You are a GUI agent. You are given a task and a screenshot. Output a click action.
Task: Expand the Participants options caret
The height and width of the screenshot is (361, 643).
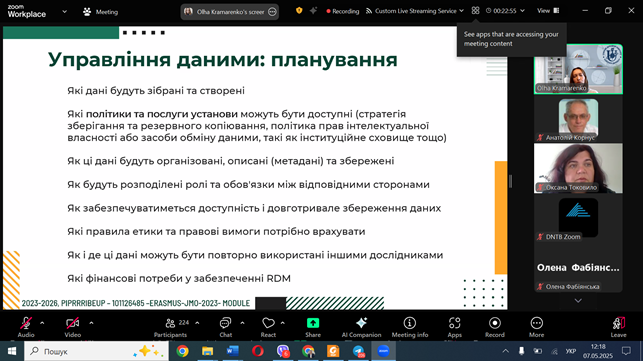(197, 323)
